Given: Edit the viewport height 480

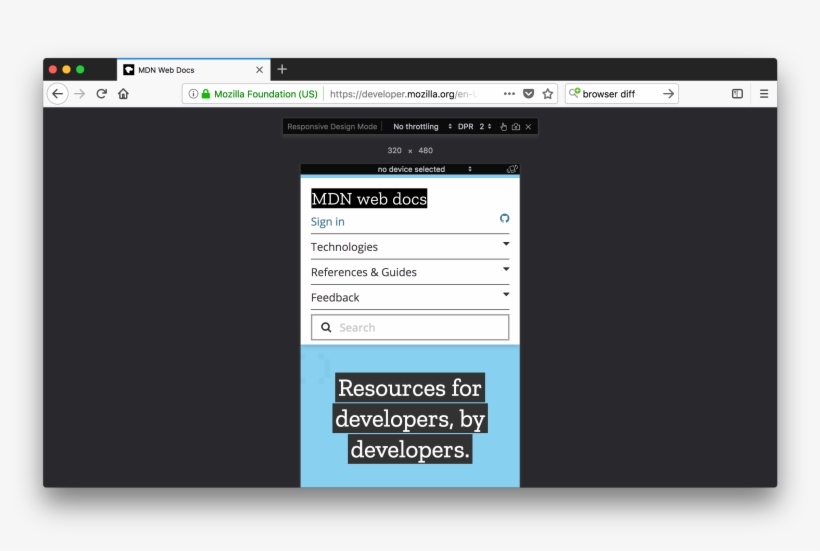Looking at the screenshot, I should [x=425, y=151].
